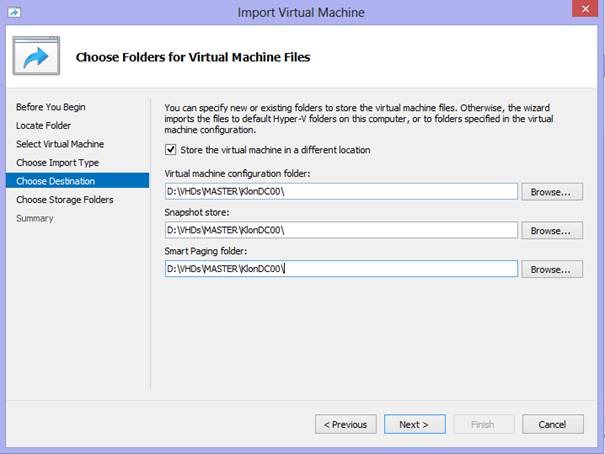Jump to the Choose Storage Folders step

coord(64,199)
